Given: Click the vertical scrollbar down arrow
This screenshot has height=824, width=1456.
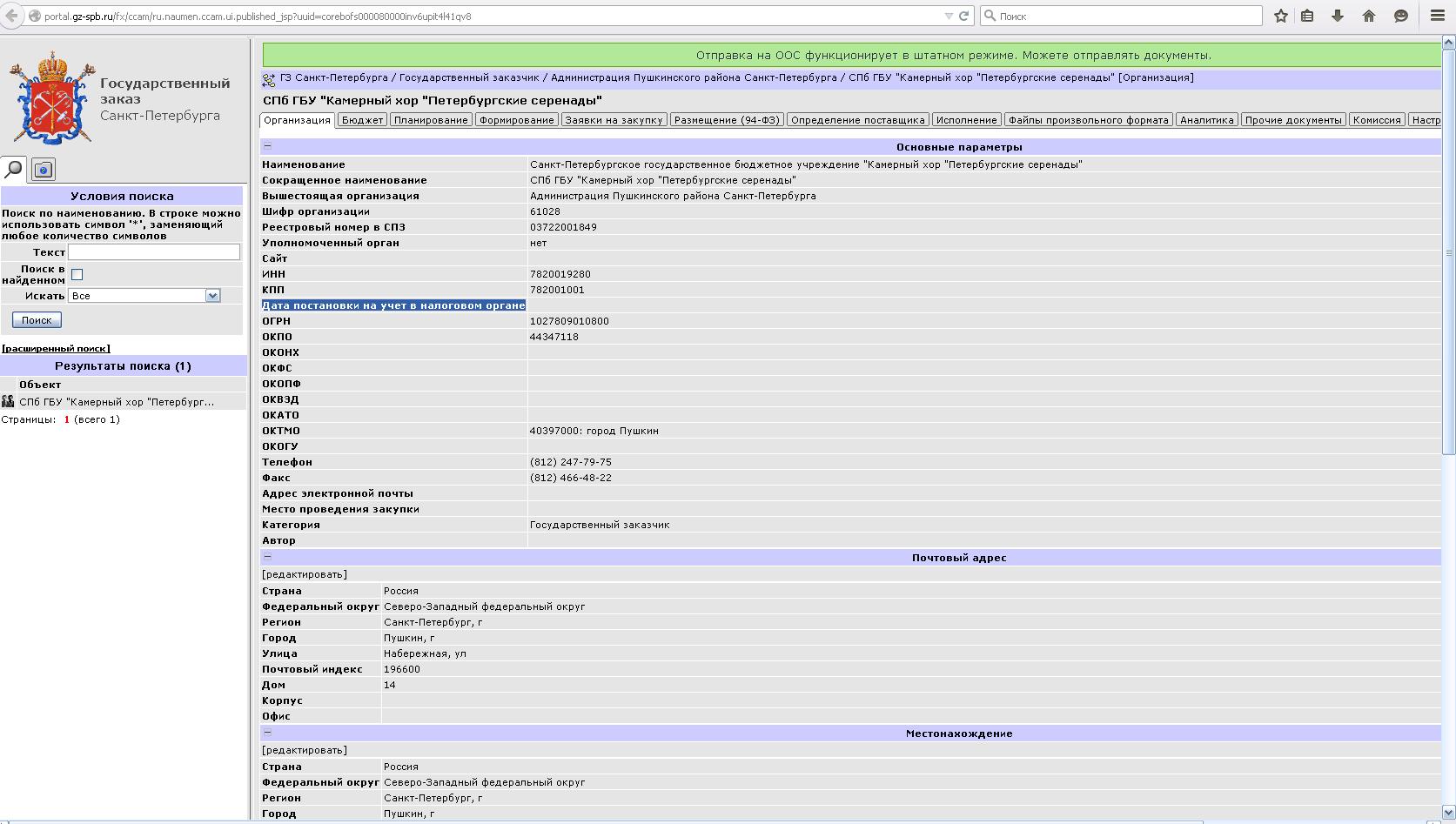Looking at the screenshot, I should click(1448, 812).
